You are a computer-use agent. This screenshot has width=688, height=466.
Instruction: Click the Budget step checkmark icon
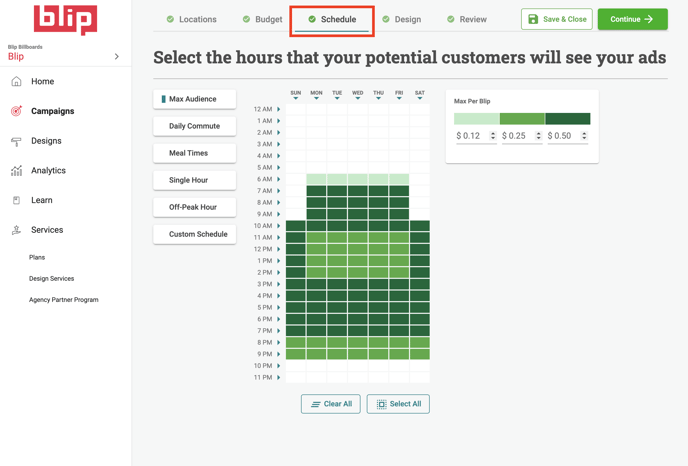tap(246, 19)
